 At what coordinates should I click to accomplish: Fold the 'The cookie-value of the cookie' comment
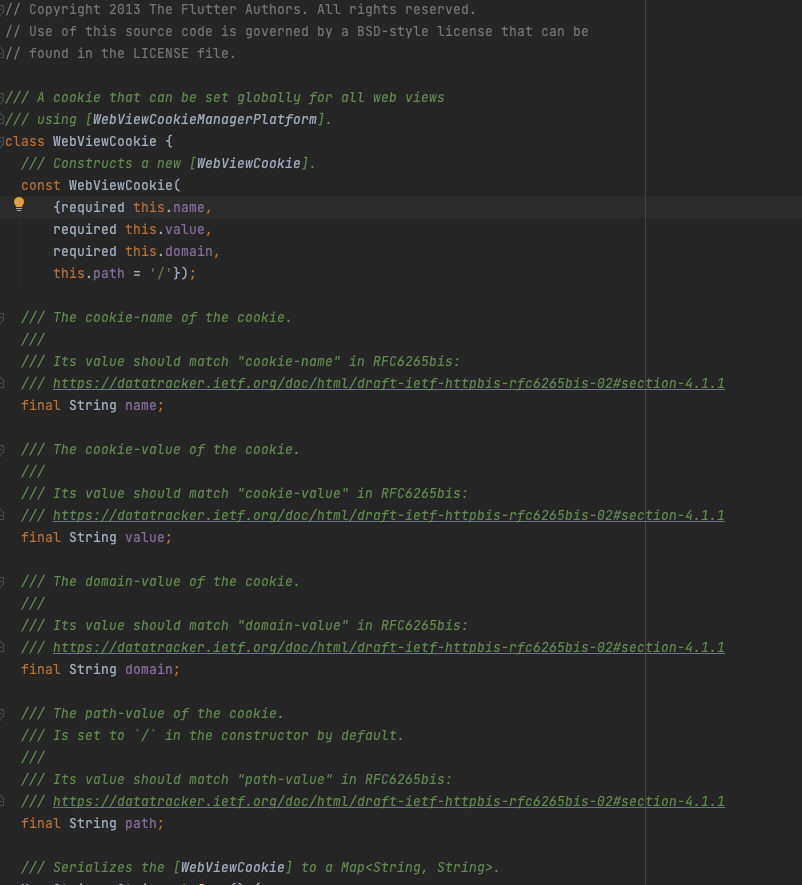pos(2,450)
